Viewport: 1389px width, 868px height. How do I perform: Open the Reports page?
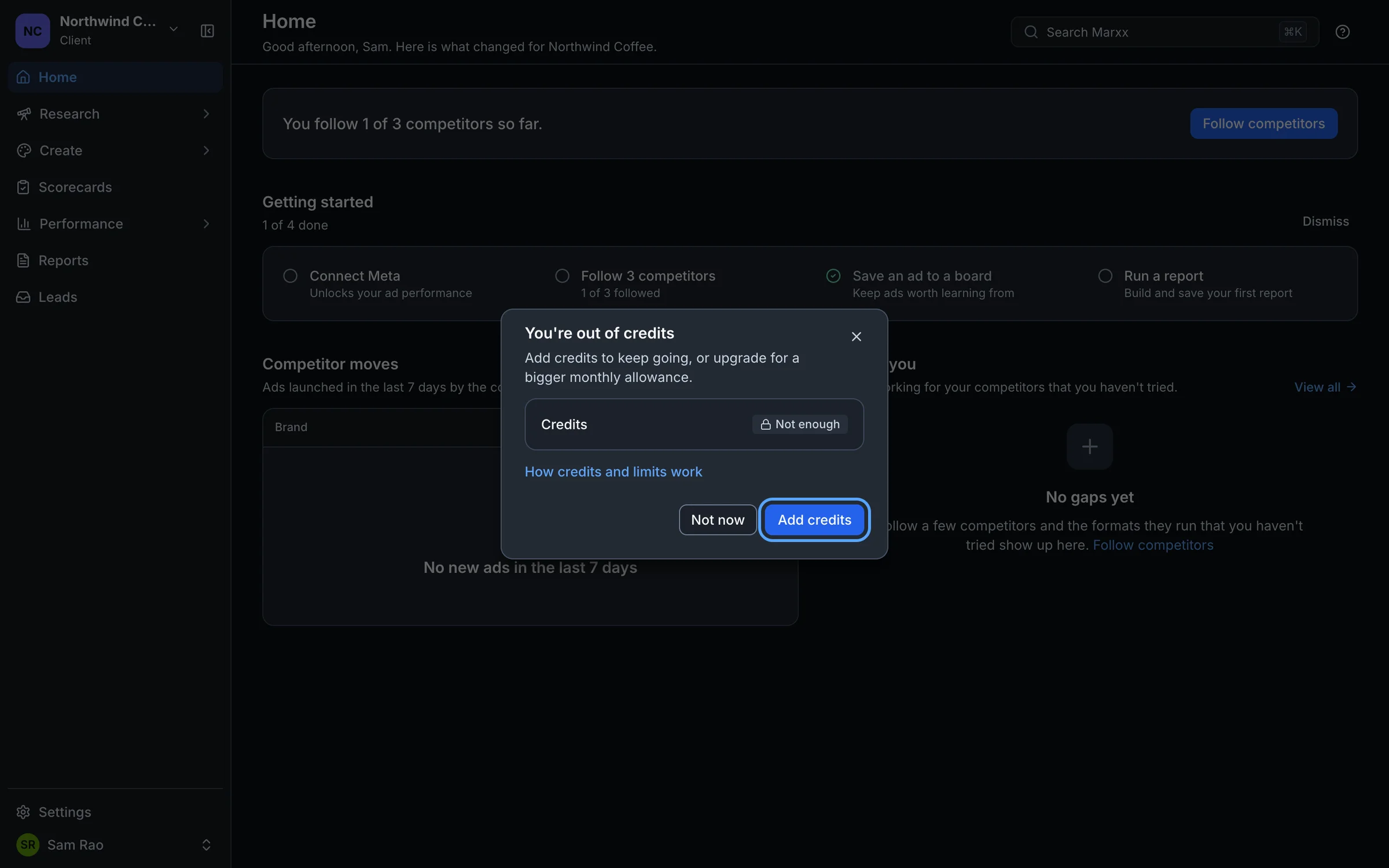(x=115, y=260)
